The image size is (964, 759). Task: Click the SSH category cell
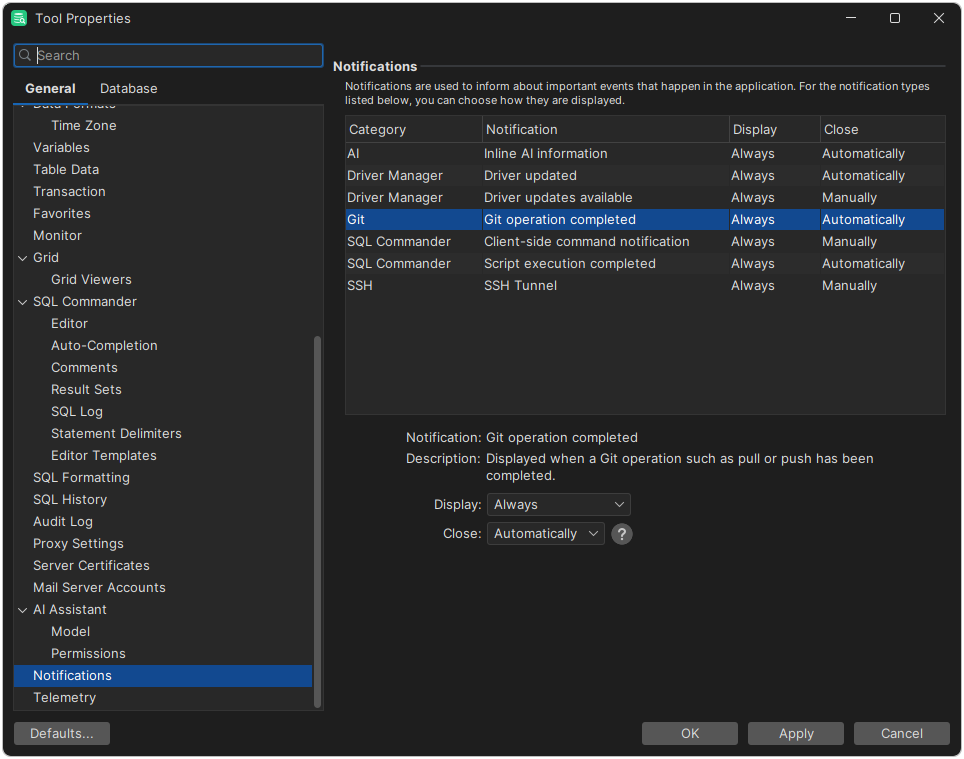[414, 286]
